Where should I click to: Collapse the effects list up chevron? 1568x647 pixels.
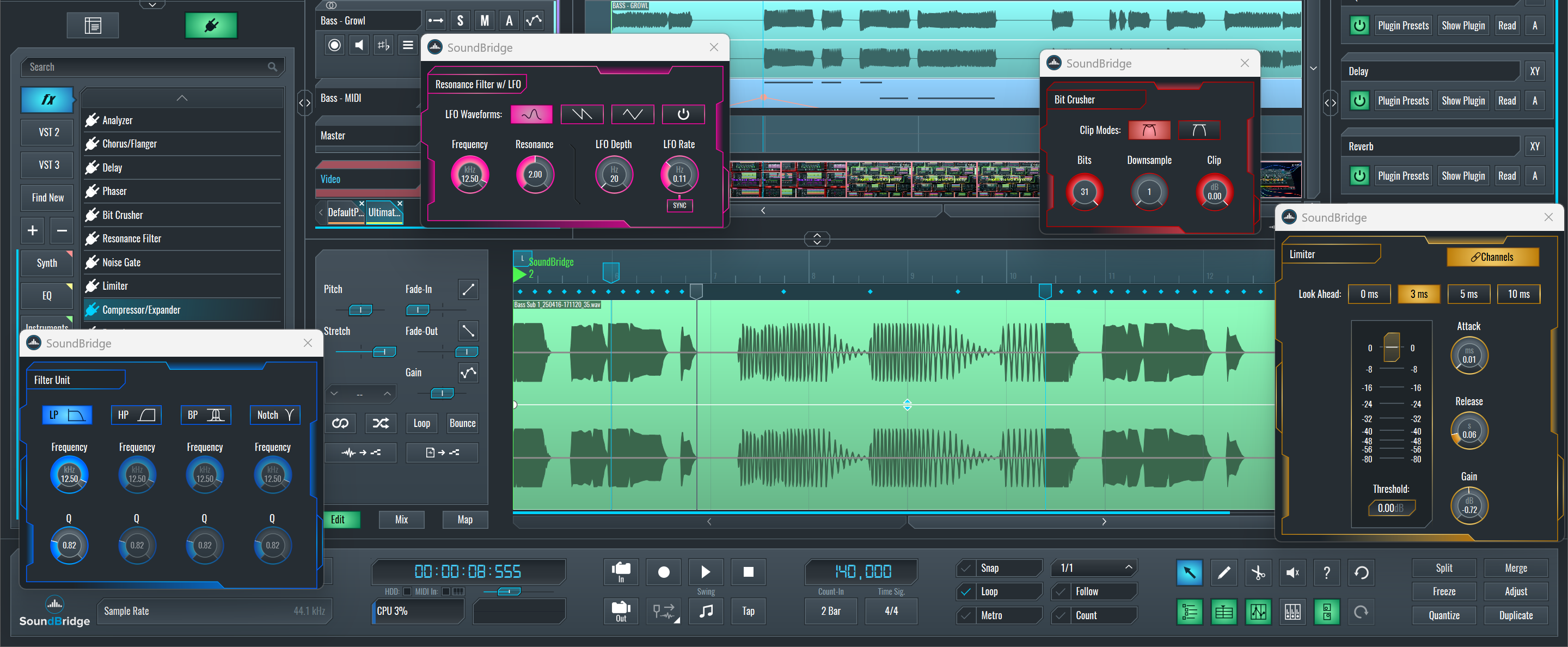pos(182,98)
